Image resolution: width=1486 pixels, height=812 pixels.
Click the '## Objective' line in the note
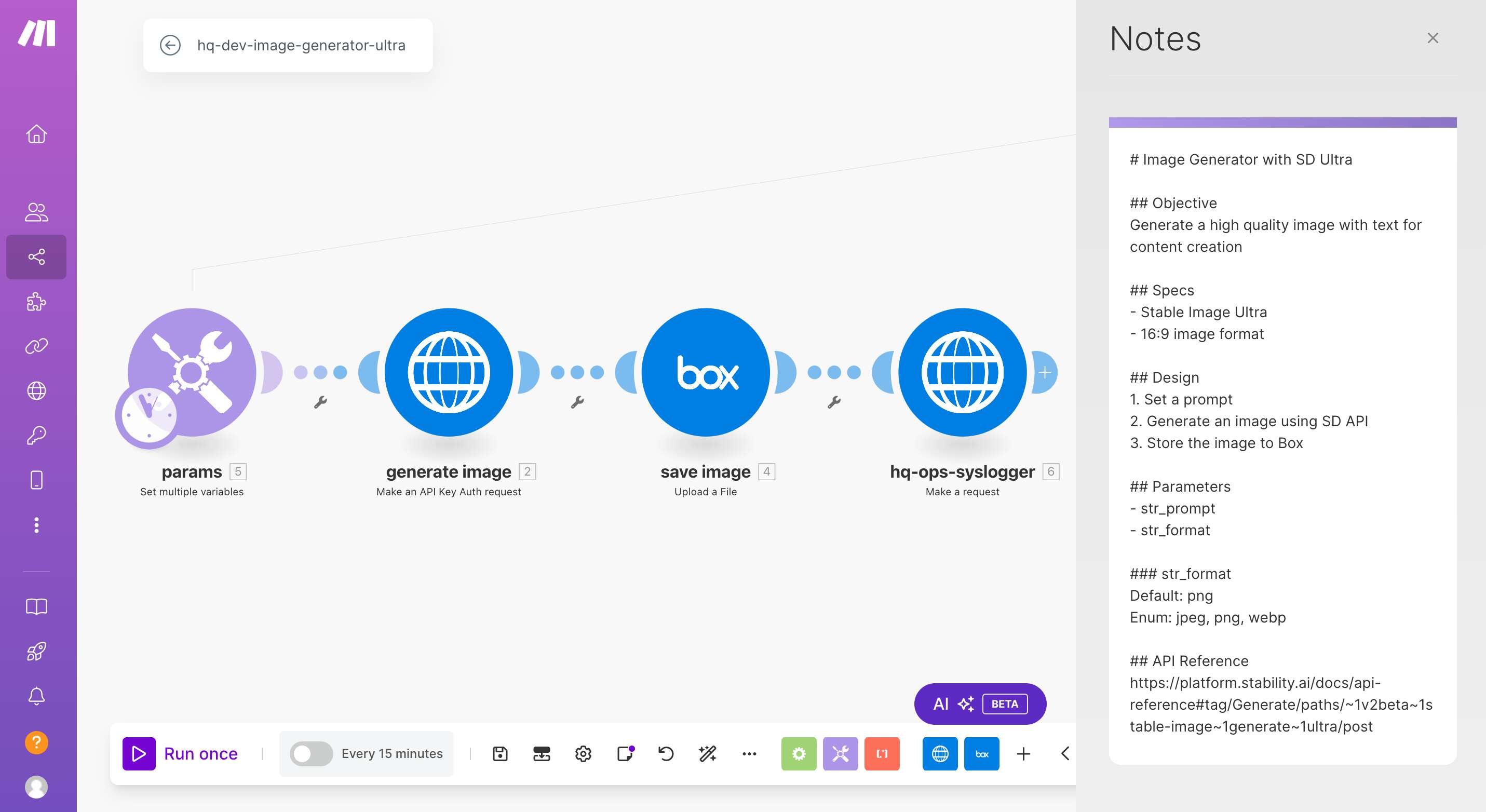[x=1173, y=203]
